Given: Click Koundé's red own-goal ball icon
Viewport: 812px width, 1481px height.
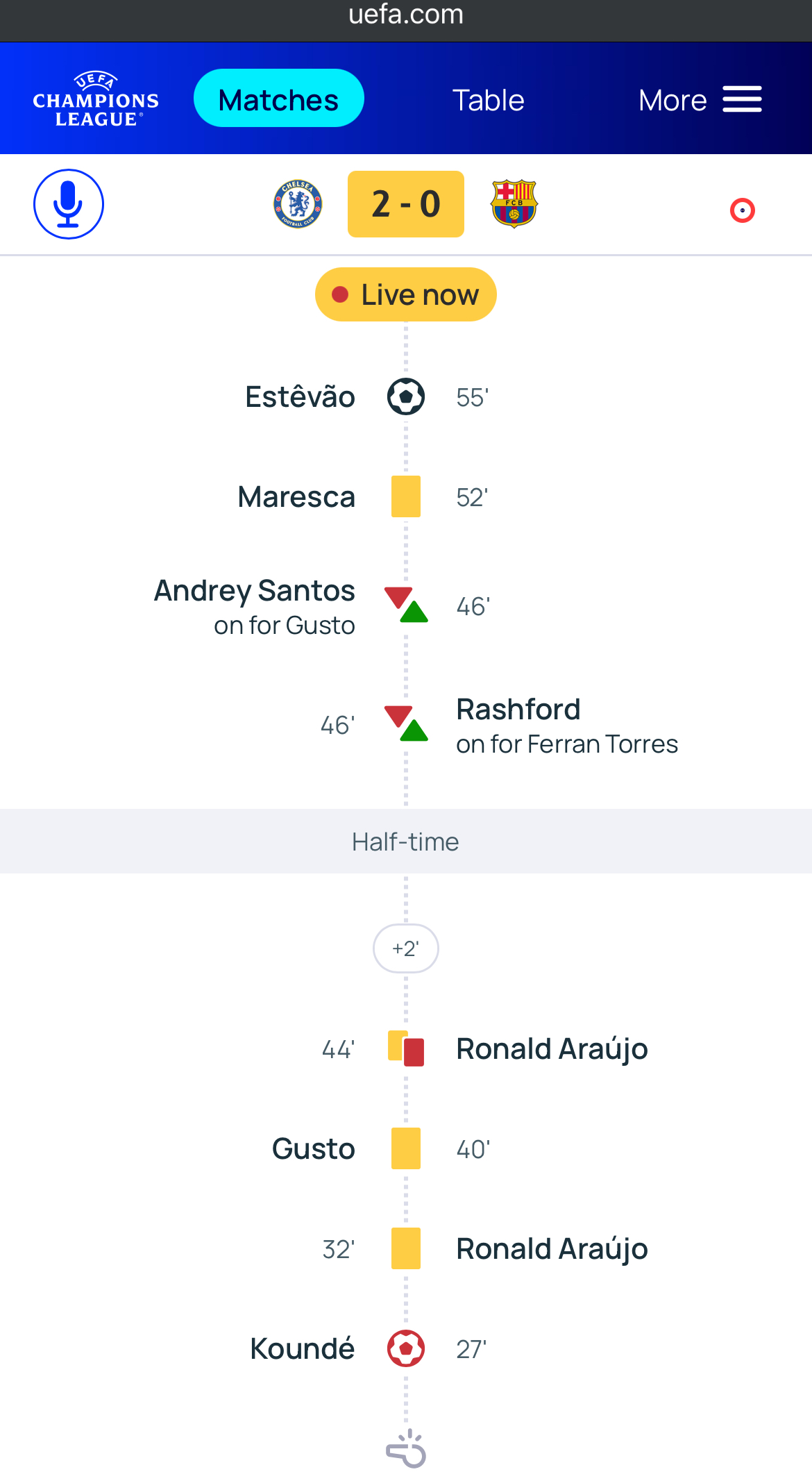Looking at the screenshot, I should [406, 1348].
